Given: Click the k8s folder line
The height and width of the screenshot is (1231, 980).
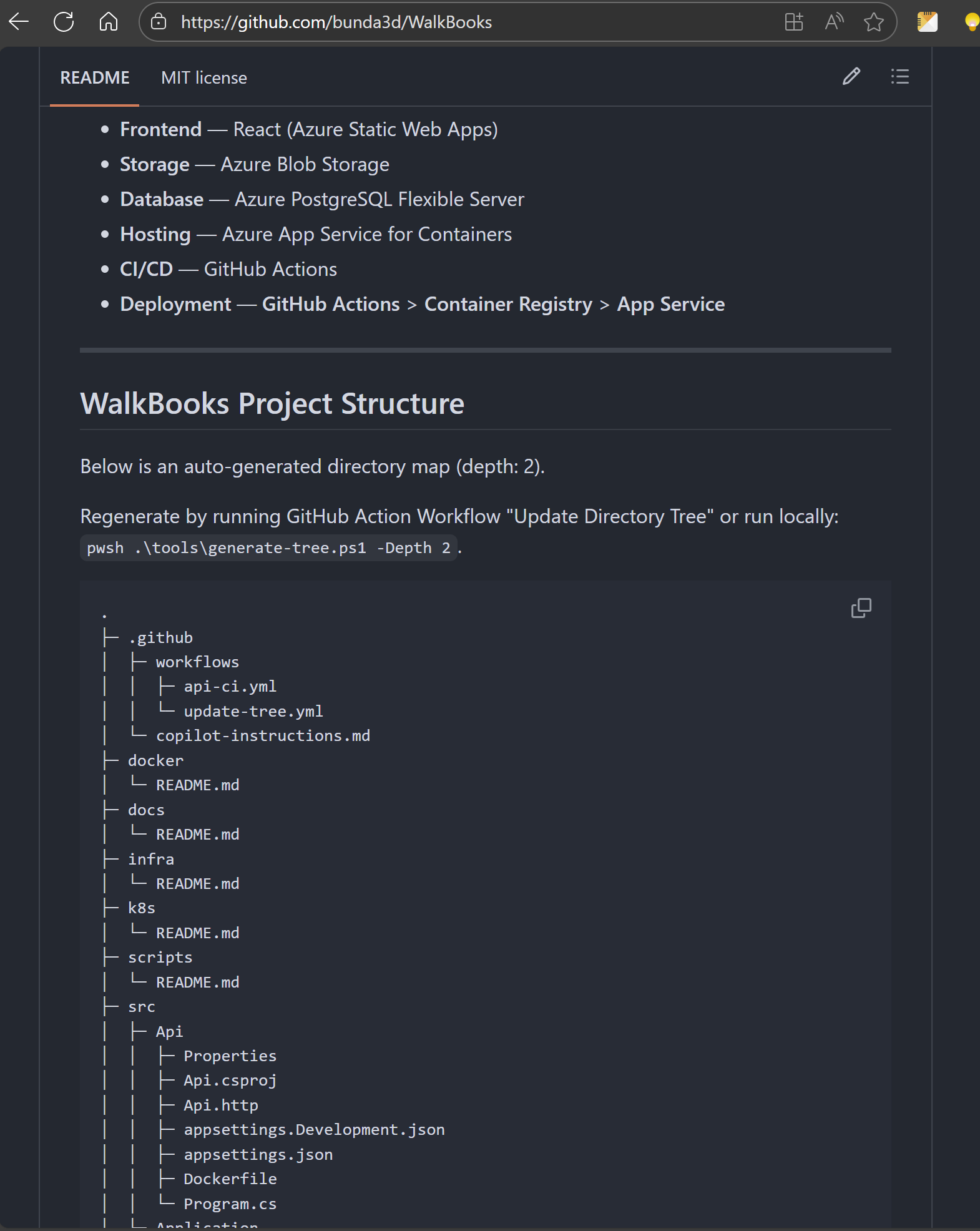Looking at the screenshot, I should tap(142, 908).
